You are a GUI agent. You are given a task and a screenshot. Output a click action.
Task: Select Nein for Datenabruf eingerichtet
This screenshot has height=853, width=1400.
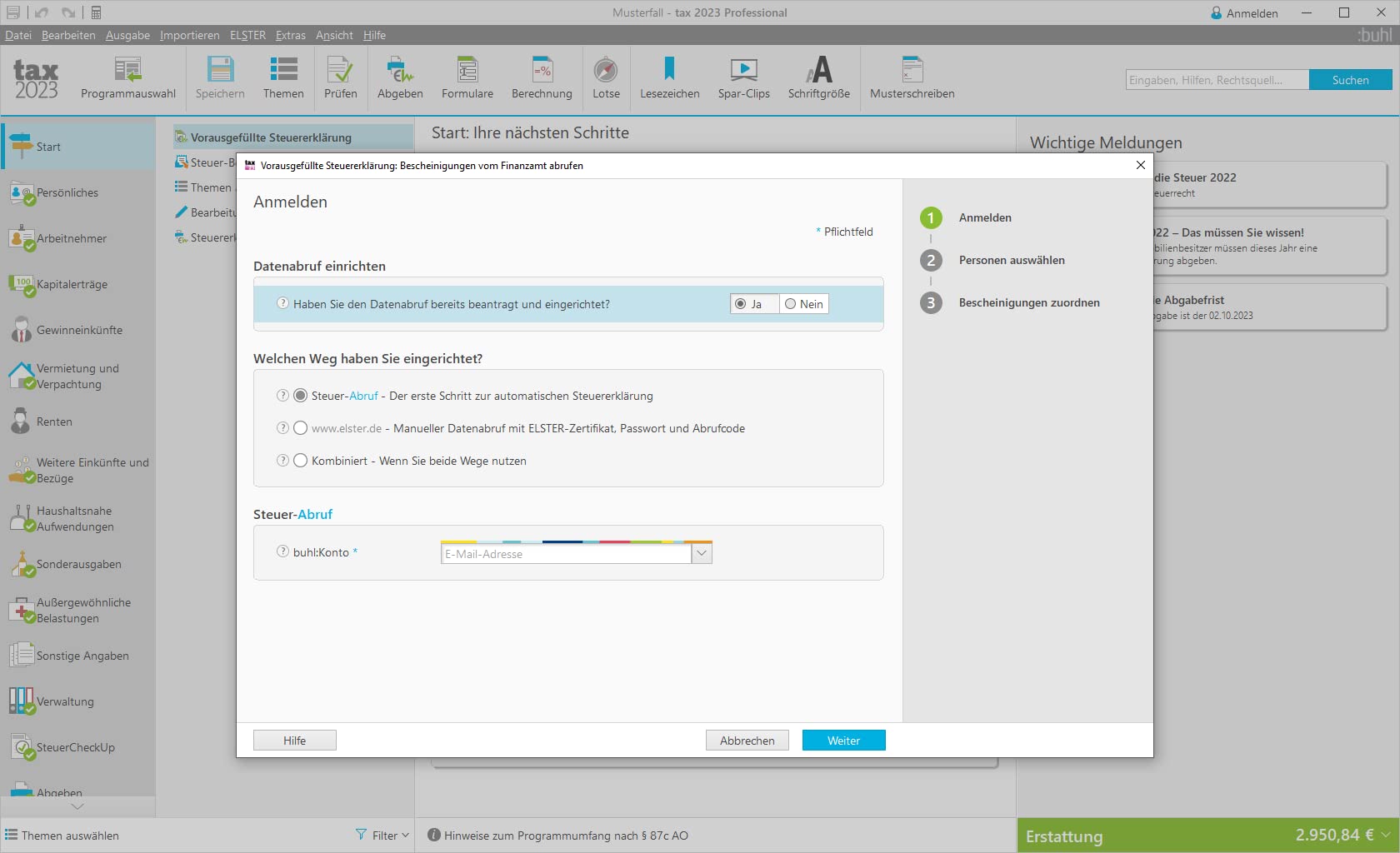coord(804,304)
